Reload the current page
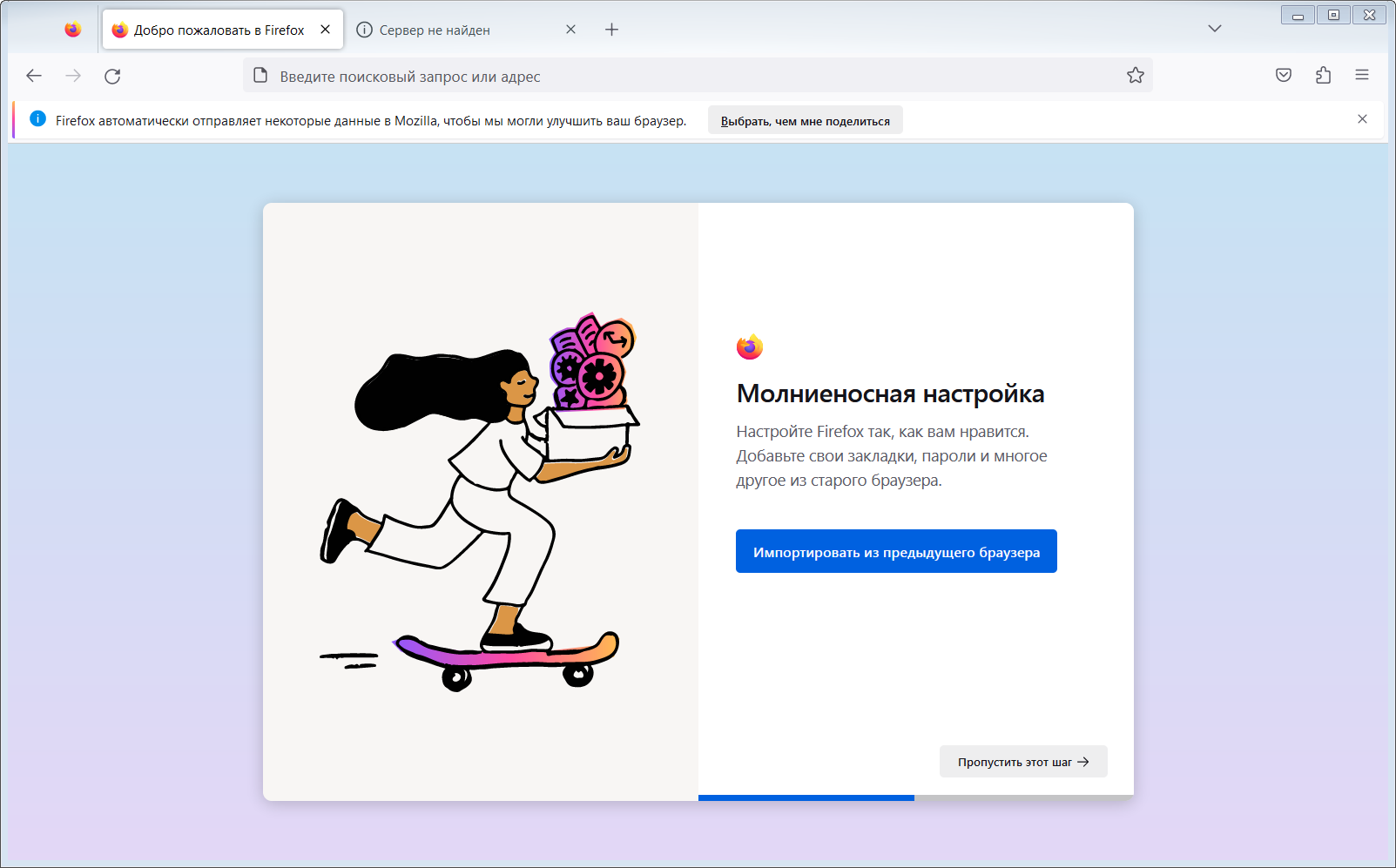The height and width of the screenshot is (868, 1396). (x=112, y=76)
